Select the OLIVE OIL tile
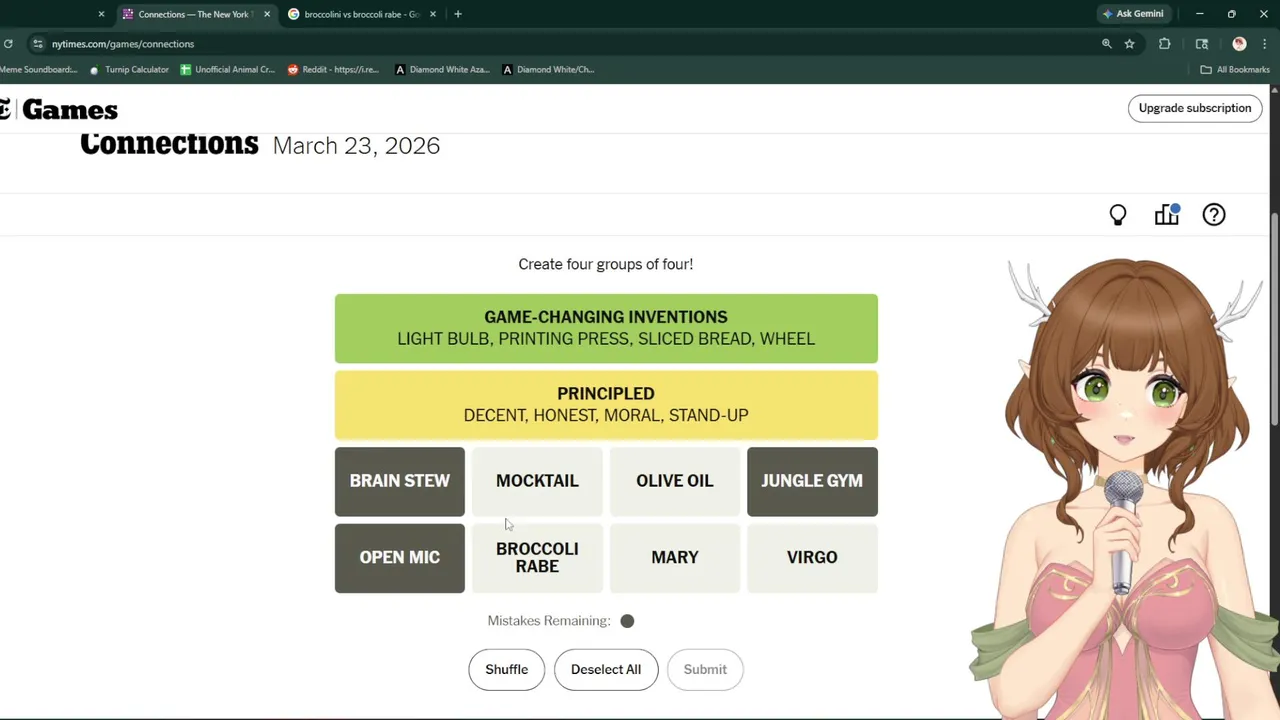This screenshot has height=720, width=1280. (x=675, y=481)
